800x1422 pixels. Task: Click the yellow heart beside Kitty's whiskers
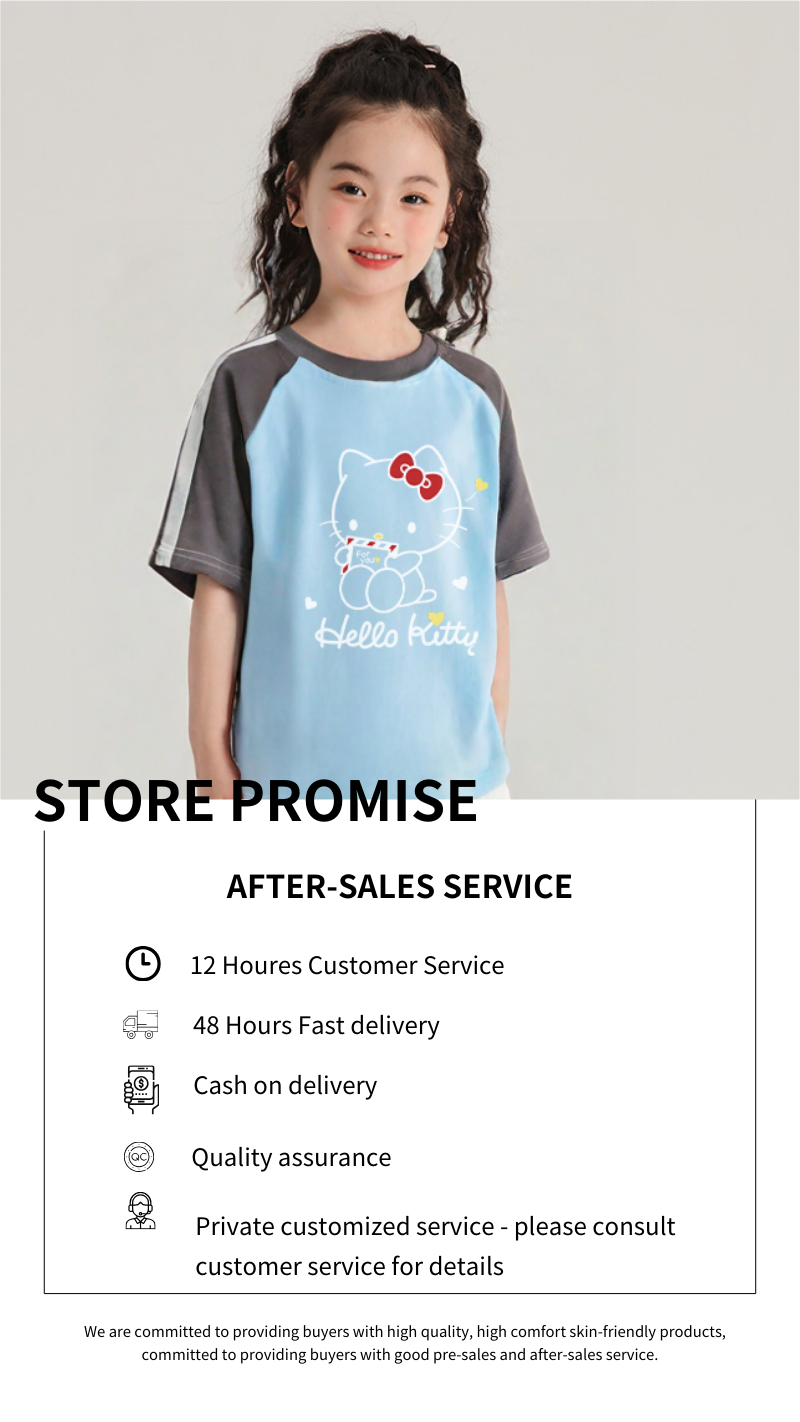pyautogui.click(x=482, y=486)
